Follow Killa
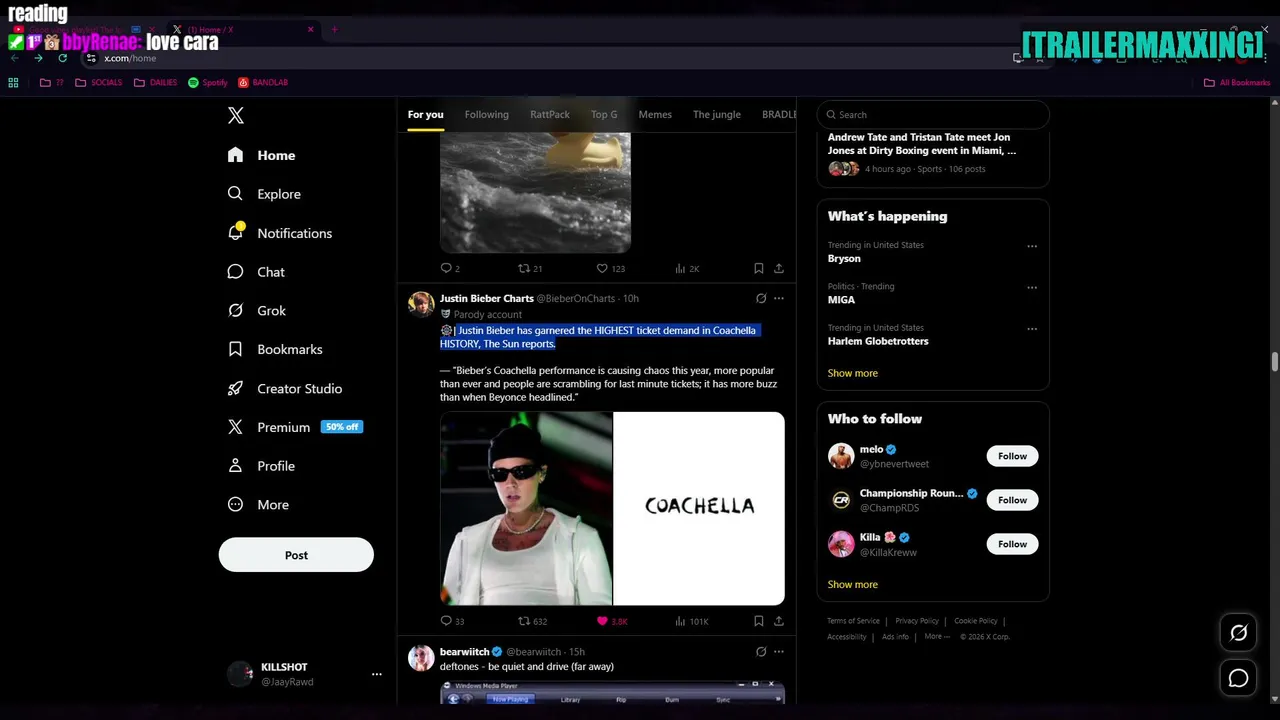Viewport: 1280px width, 720px height. [x=1012, y=544]
